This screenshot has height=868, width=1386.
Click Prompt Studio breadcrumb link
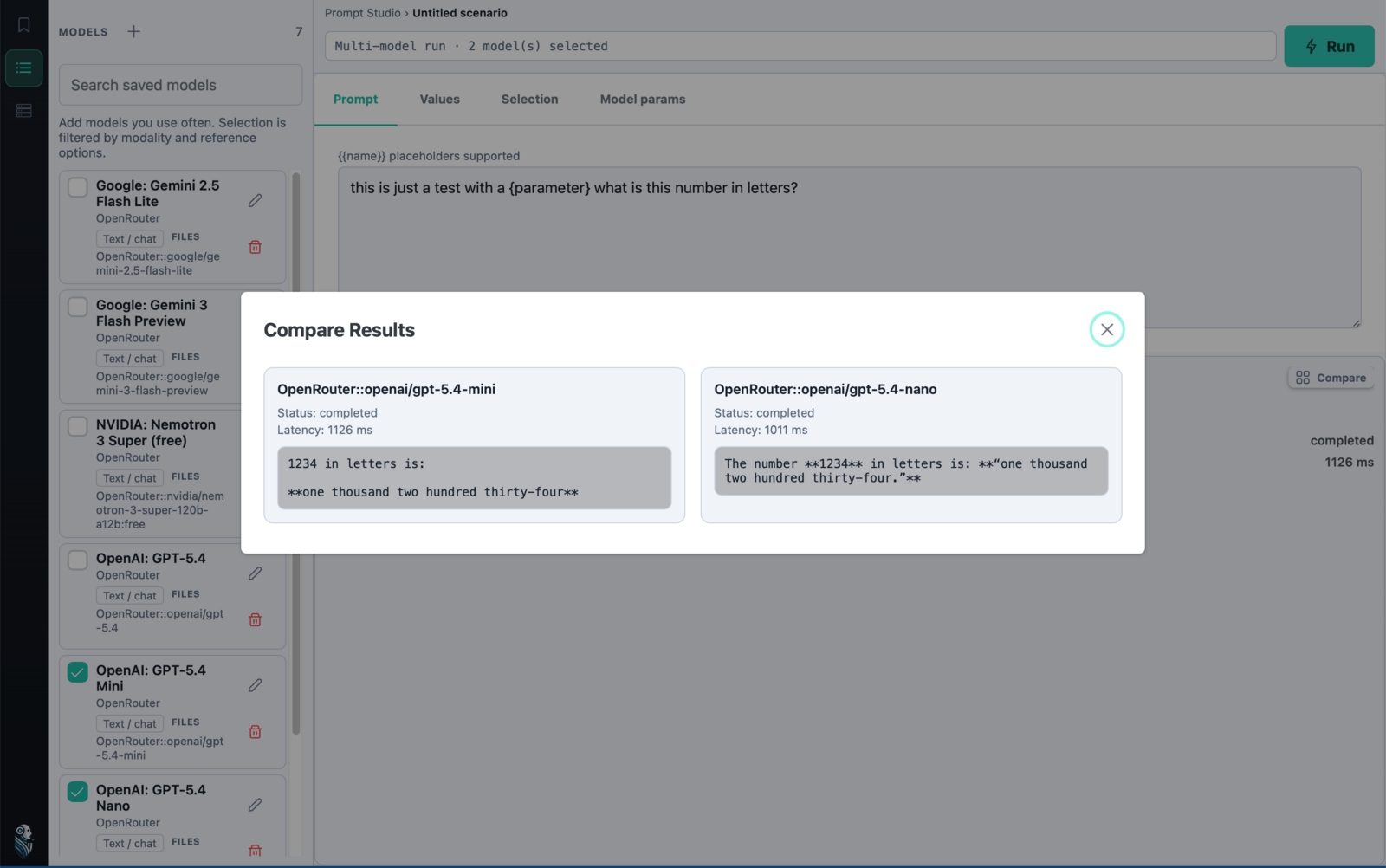click(363, 13)
